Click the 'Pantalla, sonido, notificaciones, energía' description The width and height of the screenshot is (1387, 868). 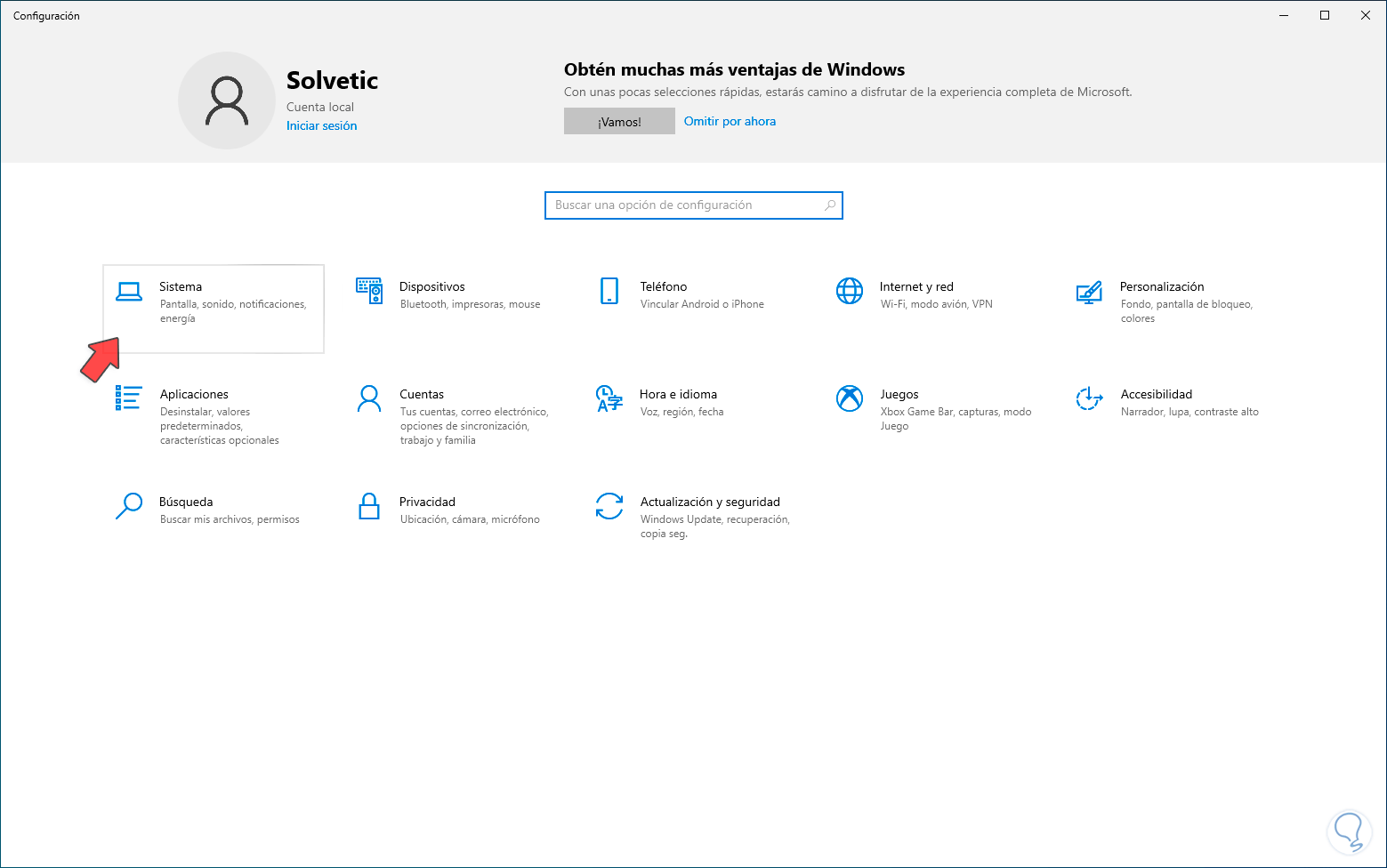point(233,311)
